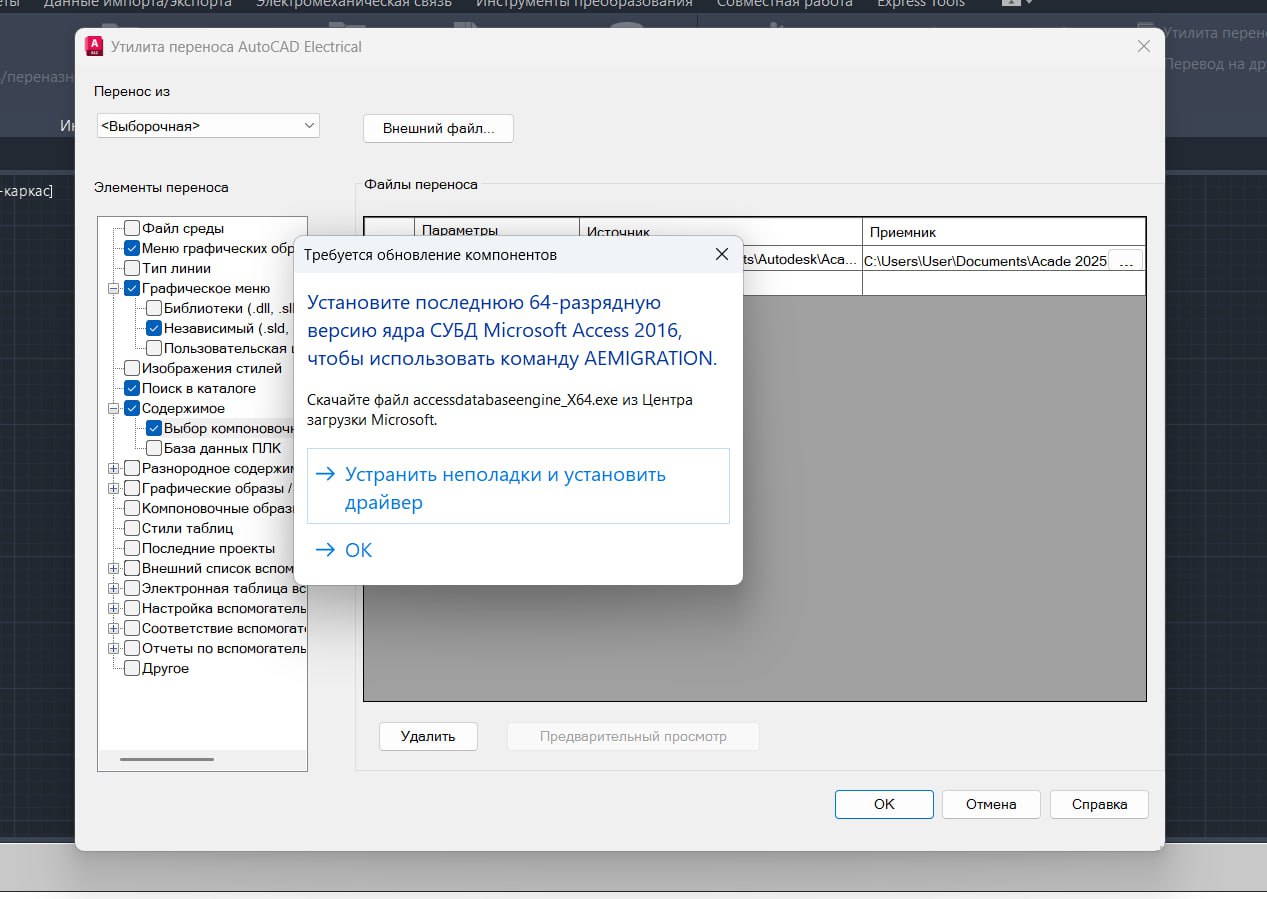This screenshot has height=899, width=1267.
Task: Click the browse ellipsis button in Приемник column
Action: pyautogui.click(x=1126, y=260)
